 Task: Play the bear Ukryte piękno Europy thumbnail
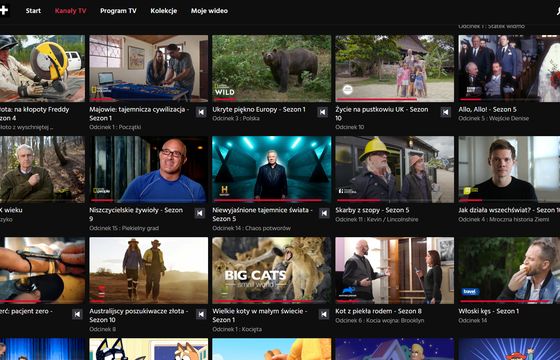coord(271,68)
